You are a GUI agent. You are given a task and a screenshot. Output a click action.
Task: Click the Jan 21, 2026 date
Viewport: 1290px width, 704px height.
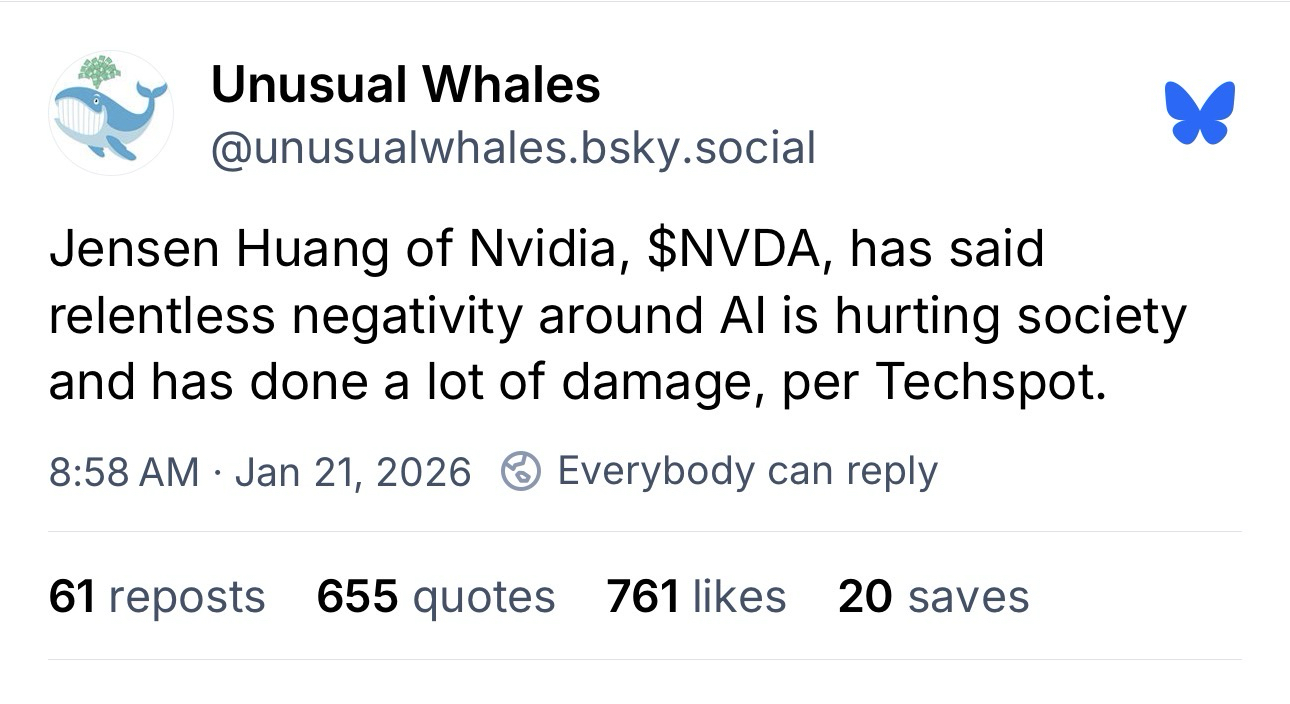(352, 471)
